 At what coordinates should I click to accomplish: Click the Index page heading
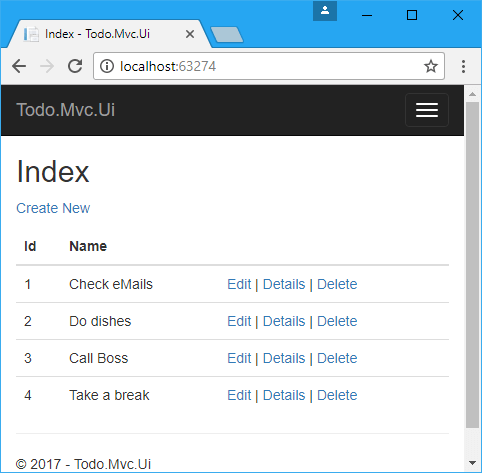pyautogui.click(x=53, y=172)
